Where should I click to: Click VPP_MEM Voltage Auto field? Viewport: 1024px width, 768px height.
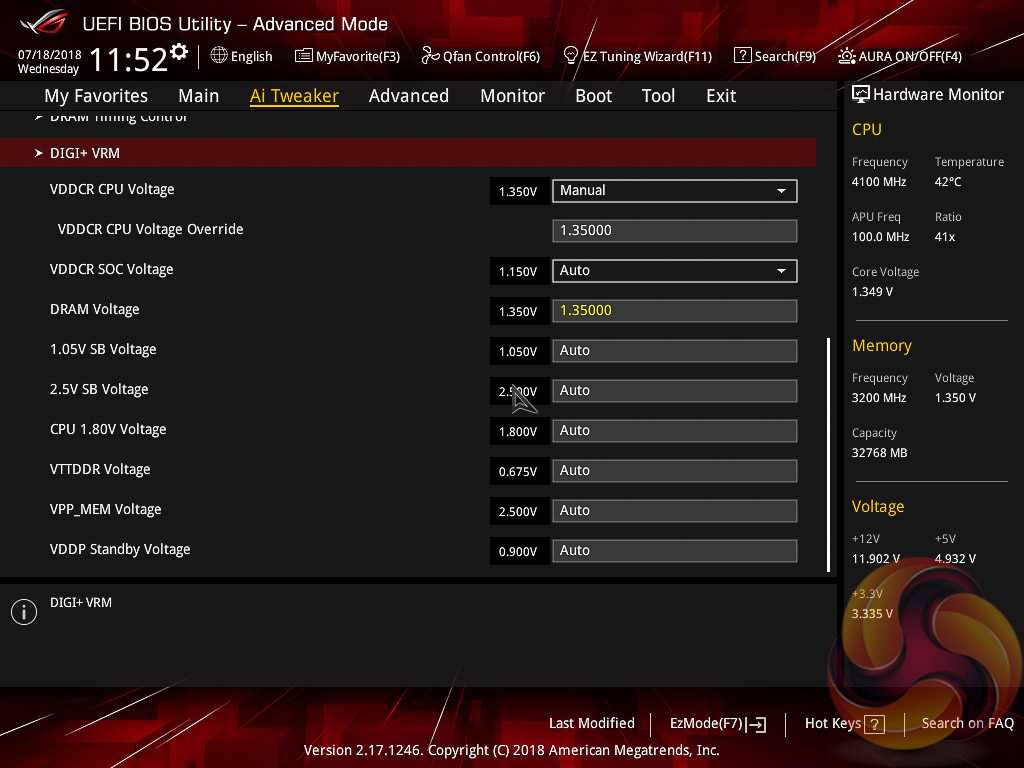(675, 511)
